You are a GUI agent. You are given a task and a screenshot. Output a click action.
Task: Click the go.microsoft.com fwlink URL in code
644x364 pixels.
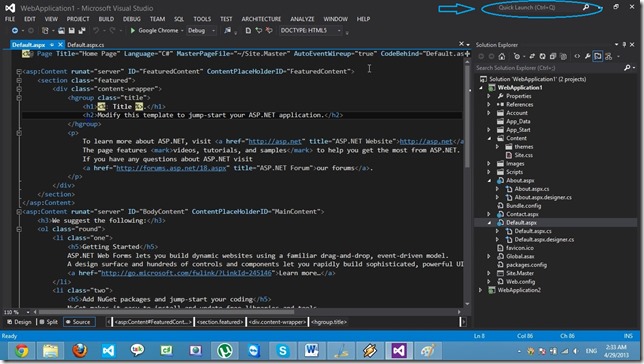tap(186, 273)
